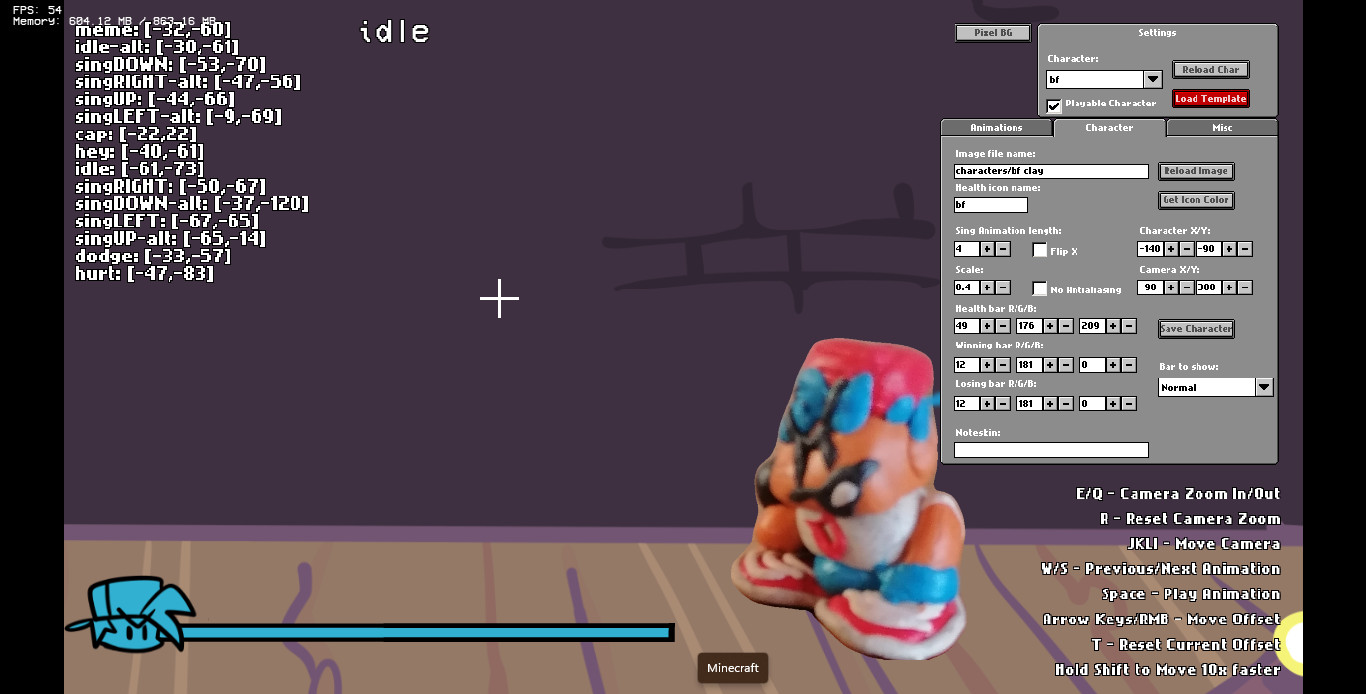Viewport: 1366px width, 694px height.
Task: Click the empty Noteskin input field
Action: 1051,450
